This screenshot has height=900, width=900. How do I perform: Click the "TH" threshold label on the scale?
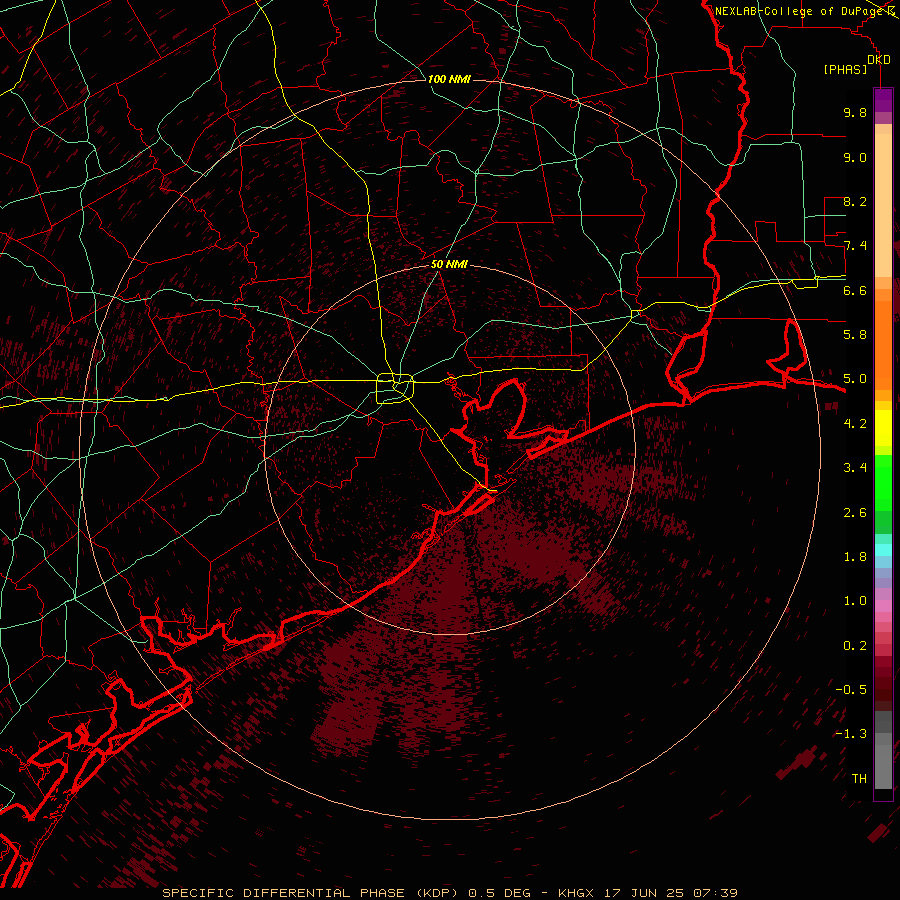click(859, 779)
